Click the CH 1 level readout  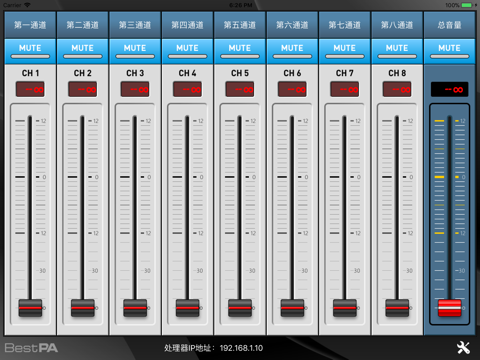click(30, 89)
